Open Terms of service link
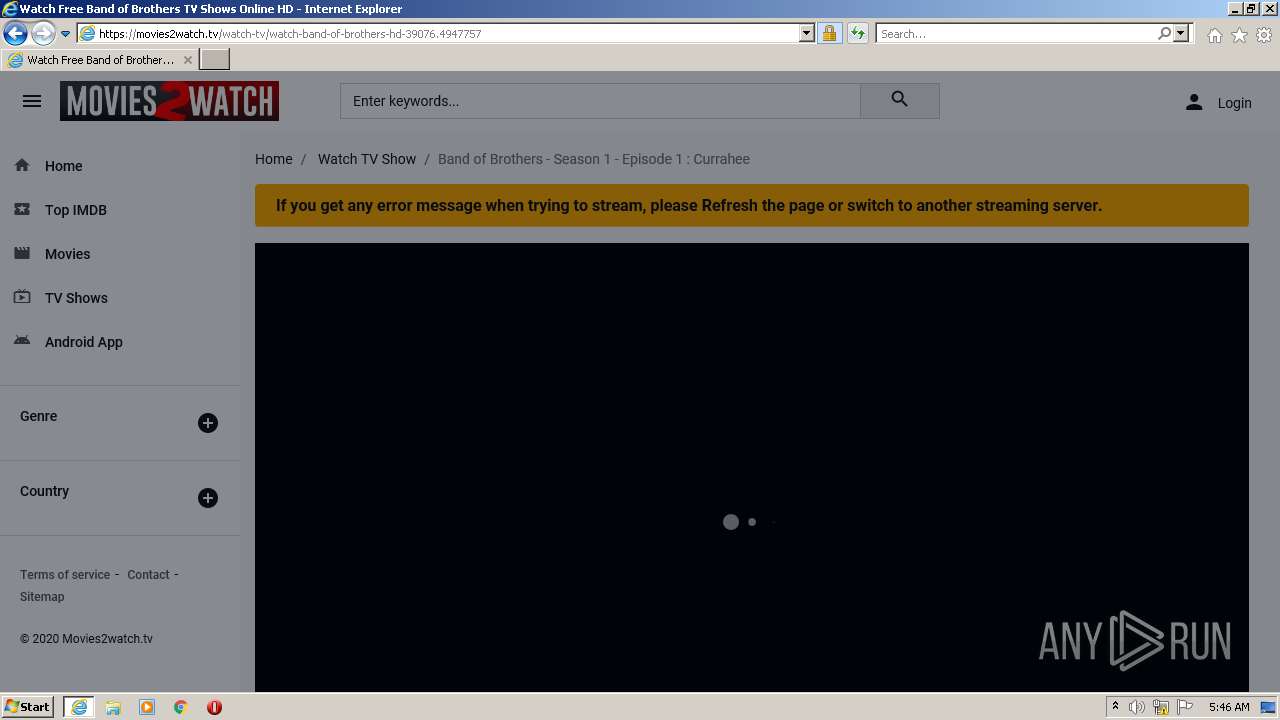This screenshot has width=1280, height=720. [x=65, y=575]
